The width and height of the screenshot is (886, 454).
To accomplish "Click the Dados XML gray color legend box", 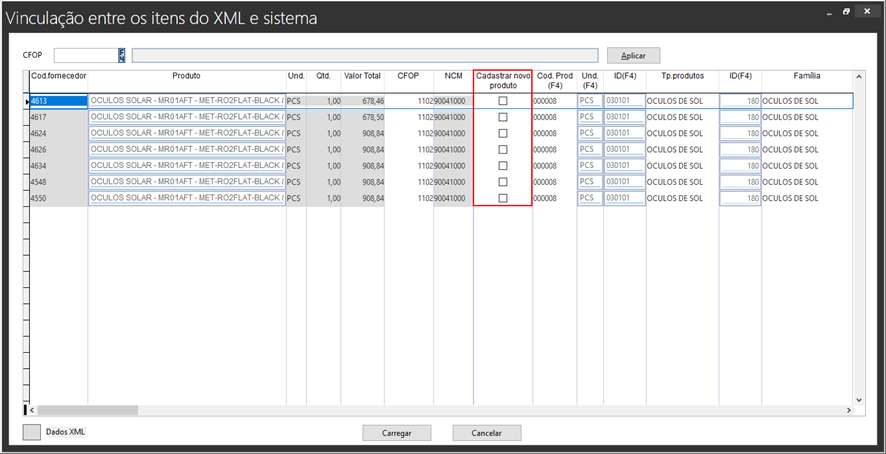I will [32, 432].
